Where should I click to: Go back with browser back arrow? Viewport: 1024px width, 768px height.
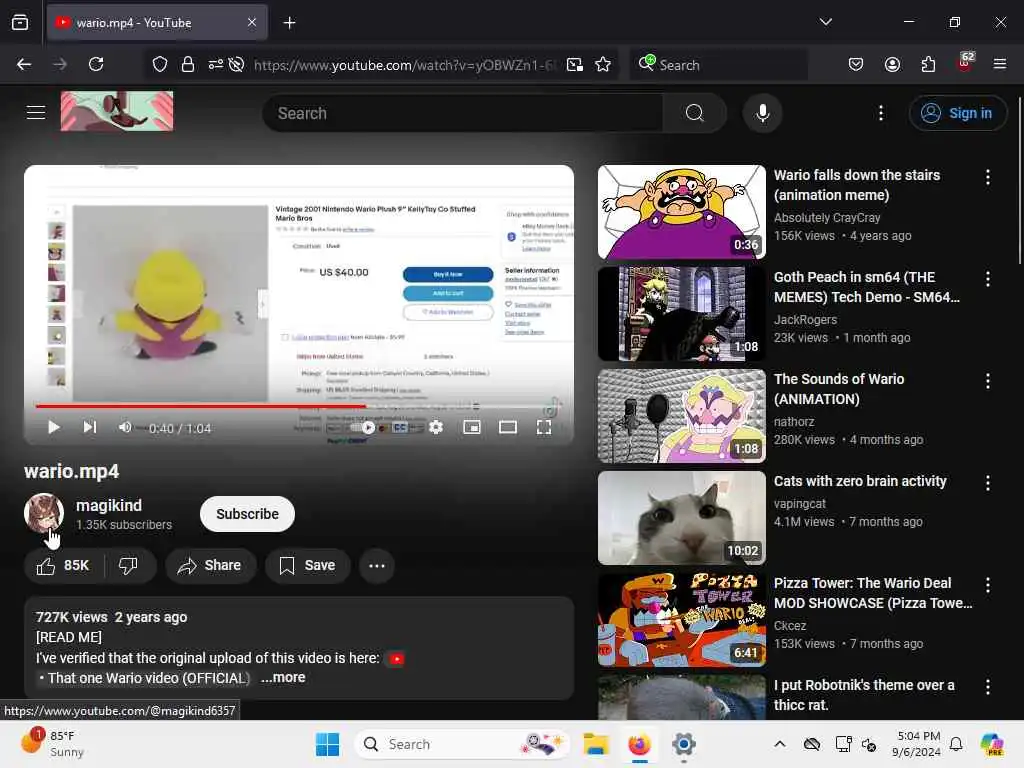(x=24, y=64)
